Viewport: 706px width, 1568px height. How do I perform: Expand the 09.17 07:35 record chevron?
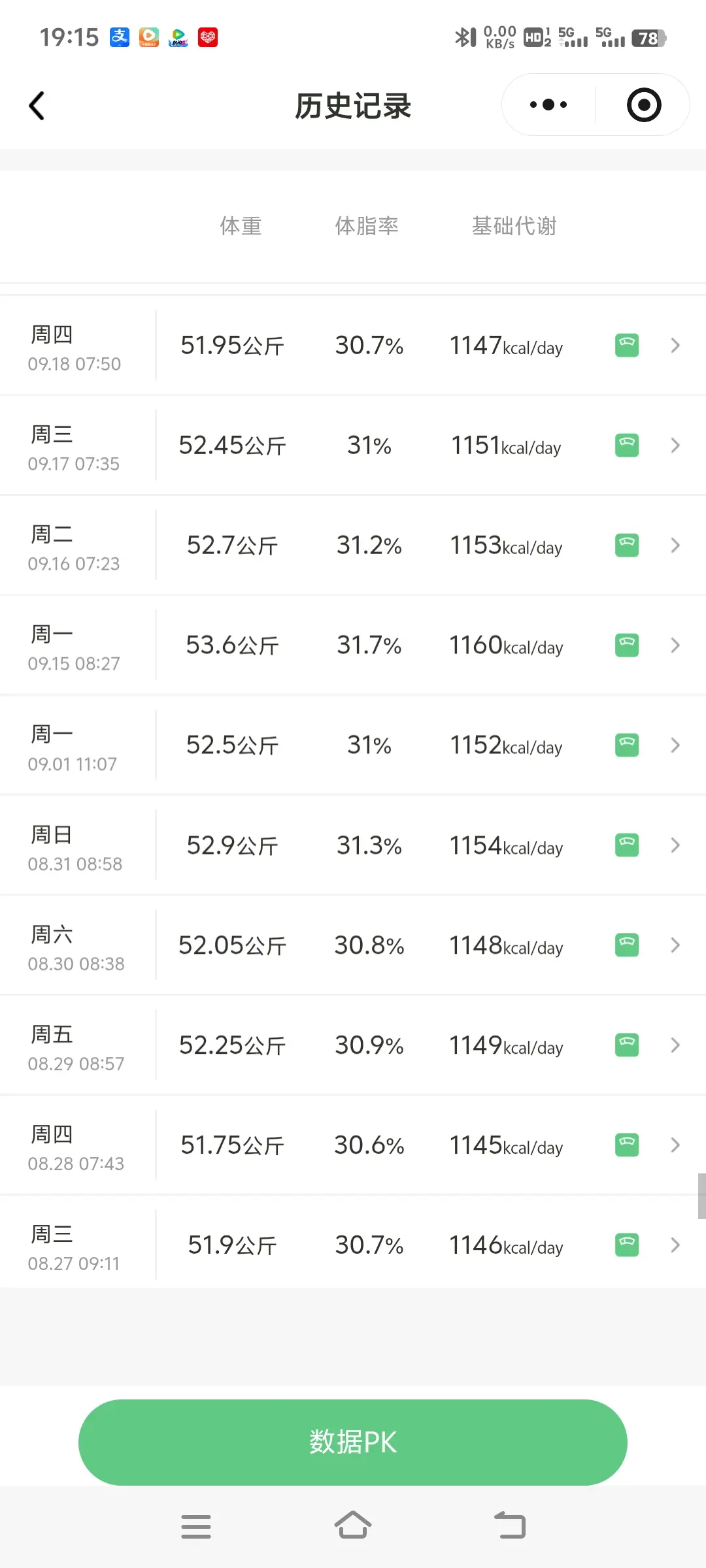tap(675, 445)
